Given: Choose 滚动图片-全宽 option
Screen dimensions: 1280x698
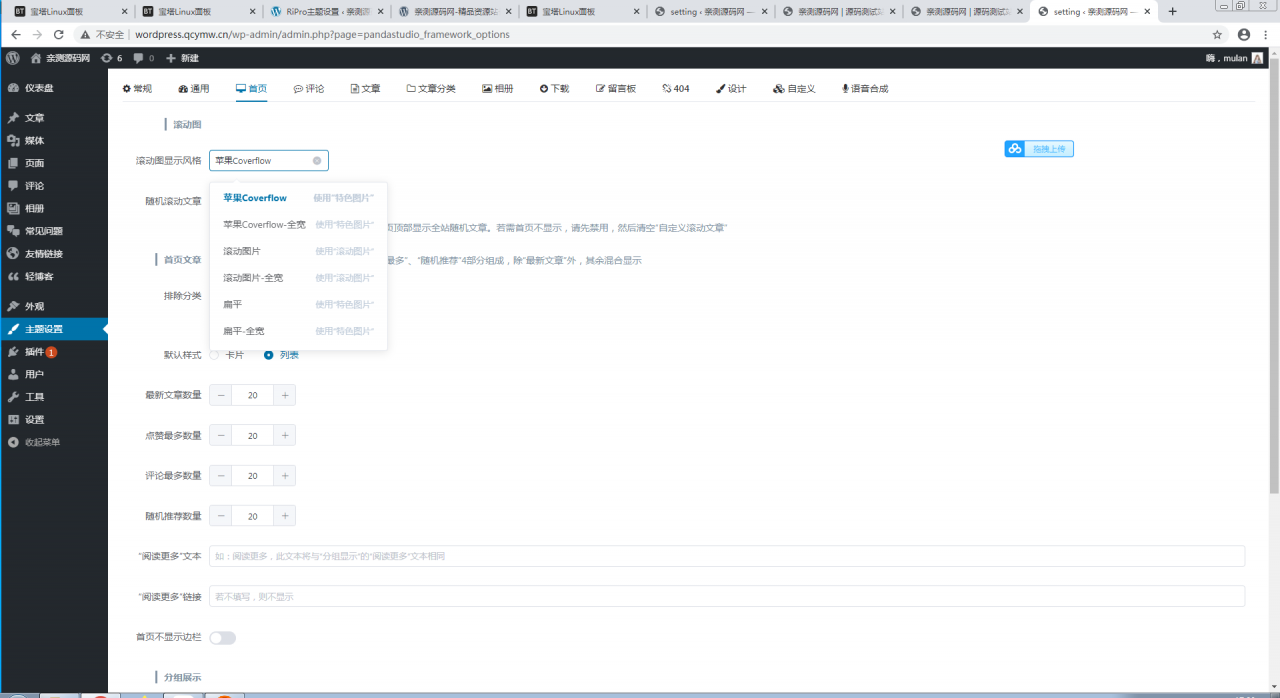Looking at the screenshot, I should [298, 278].
